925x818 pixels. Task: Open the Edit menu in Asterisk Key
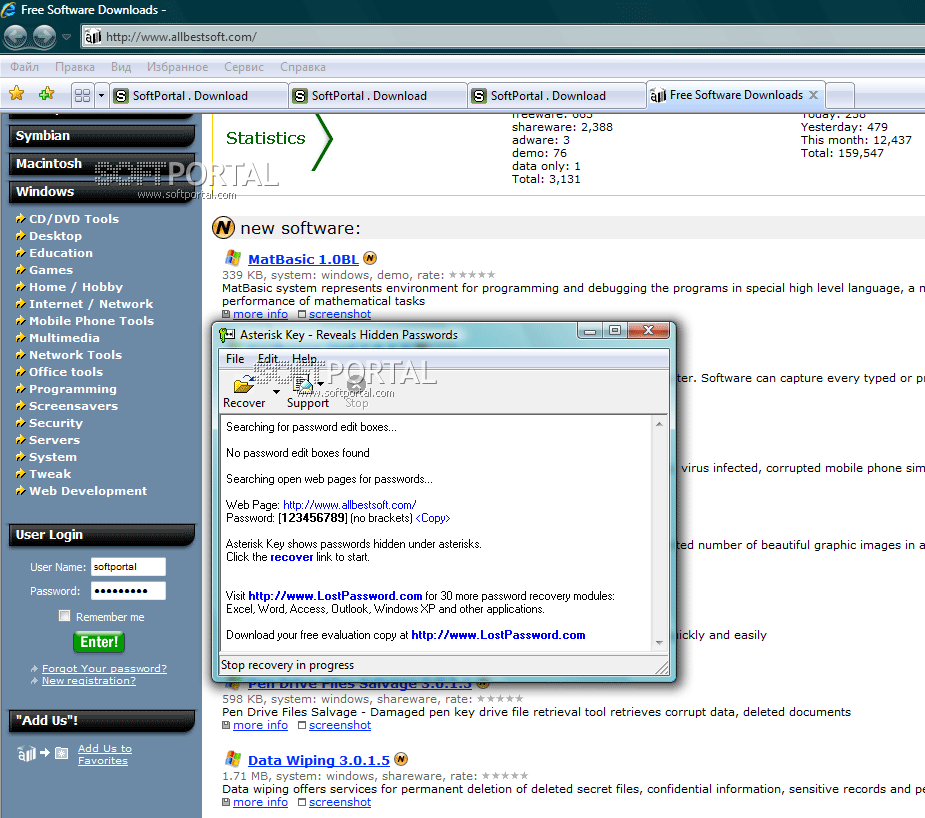(x=268, y=359)
